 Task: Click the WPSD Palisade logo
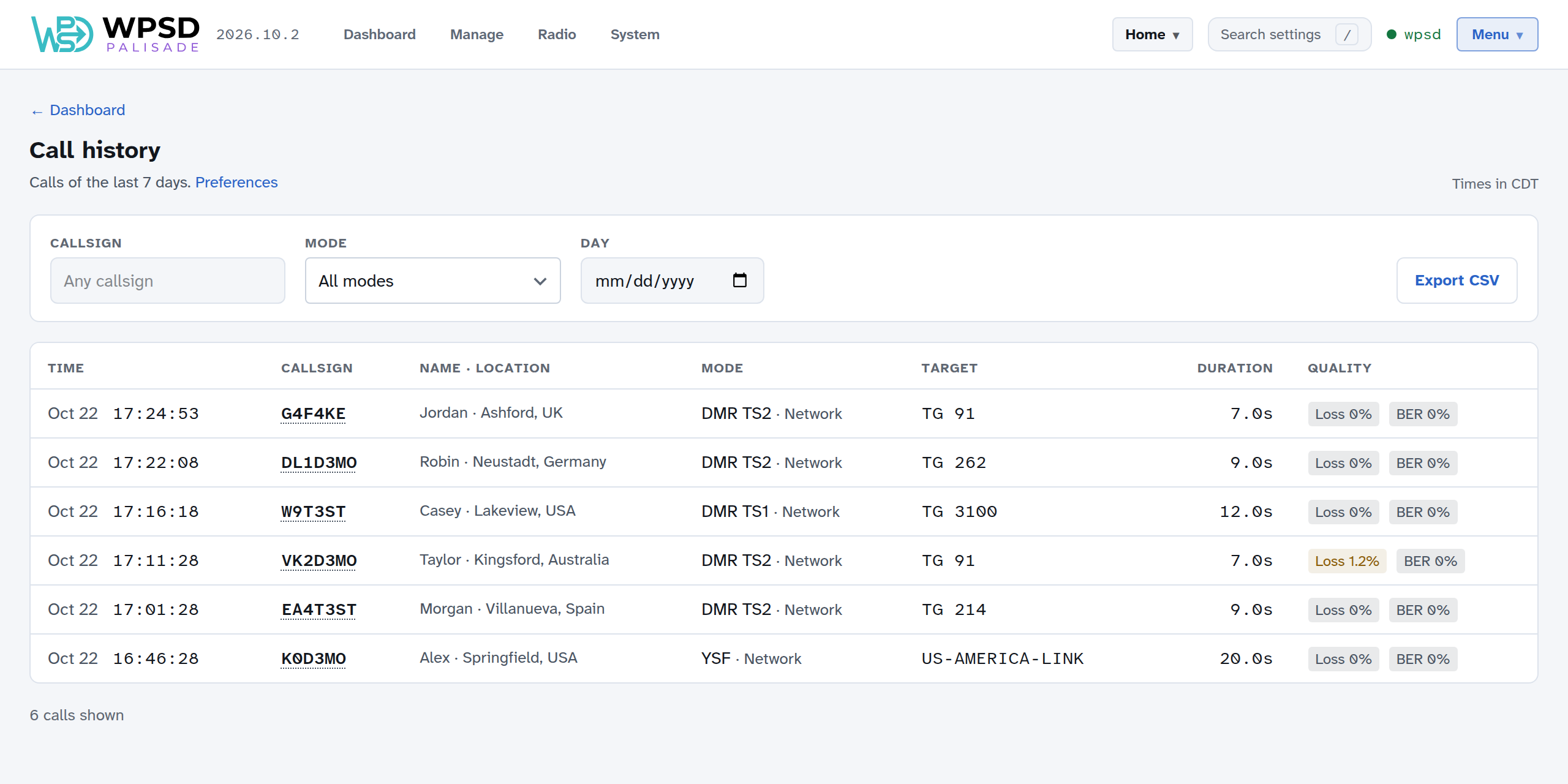coord(115,34)
